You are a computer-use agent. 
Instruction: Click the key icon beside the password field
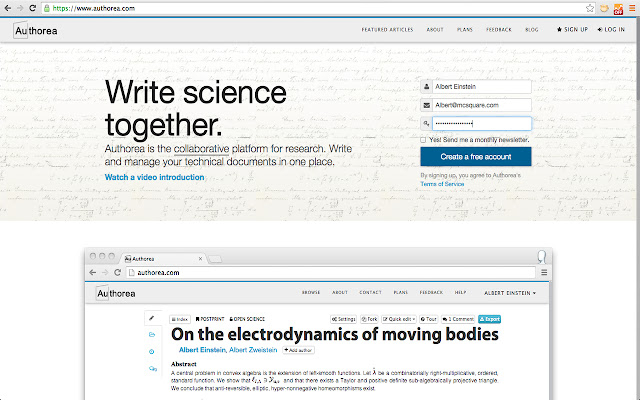pyautogui.click(x=427, y=124)
